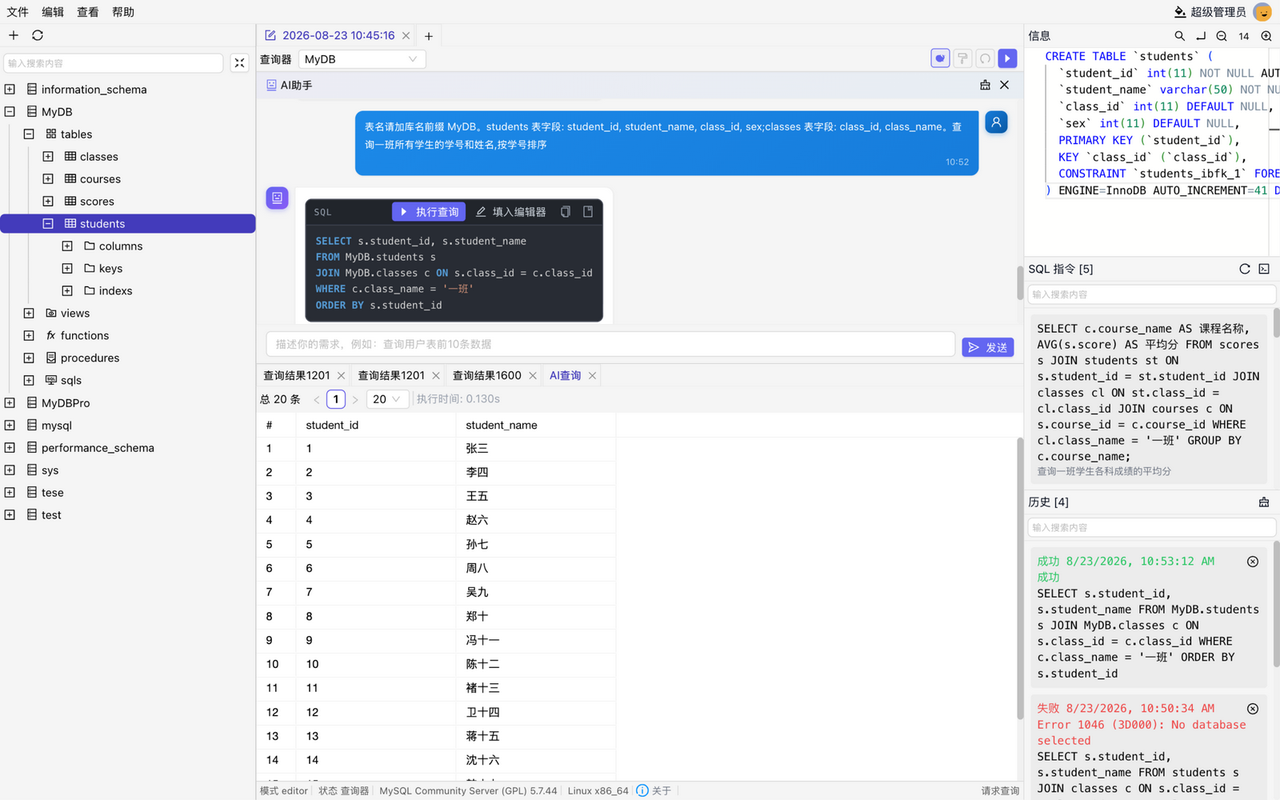Copy the generated SQL code block
Image resolution: width=1280 pixels, height=800 pixels.
566,212
